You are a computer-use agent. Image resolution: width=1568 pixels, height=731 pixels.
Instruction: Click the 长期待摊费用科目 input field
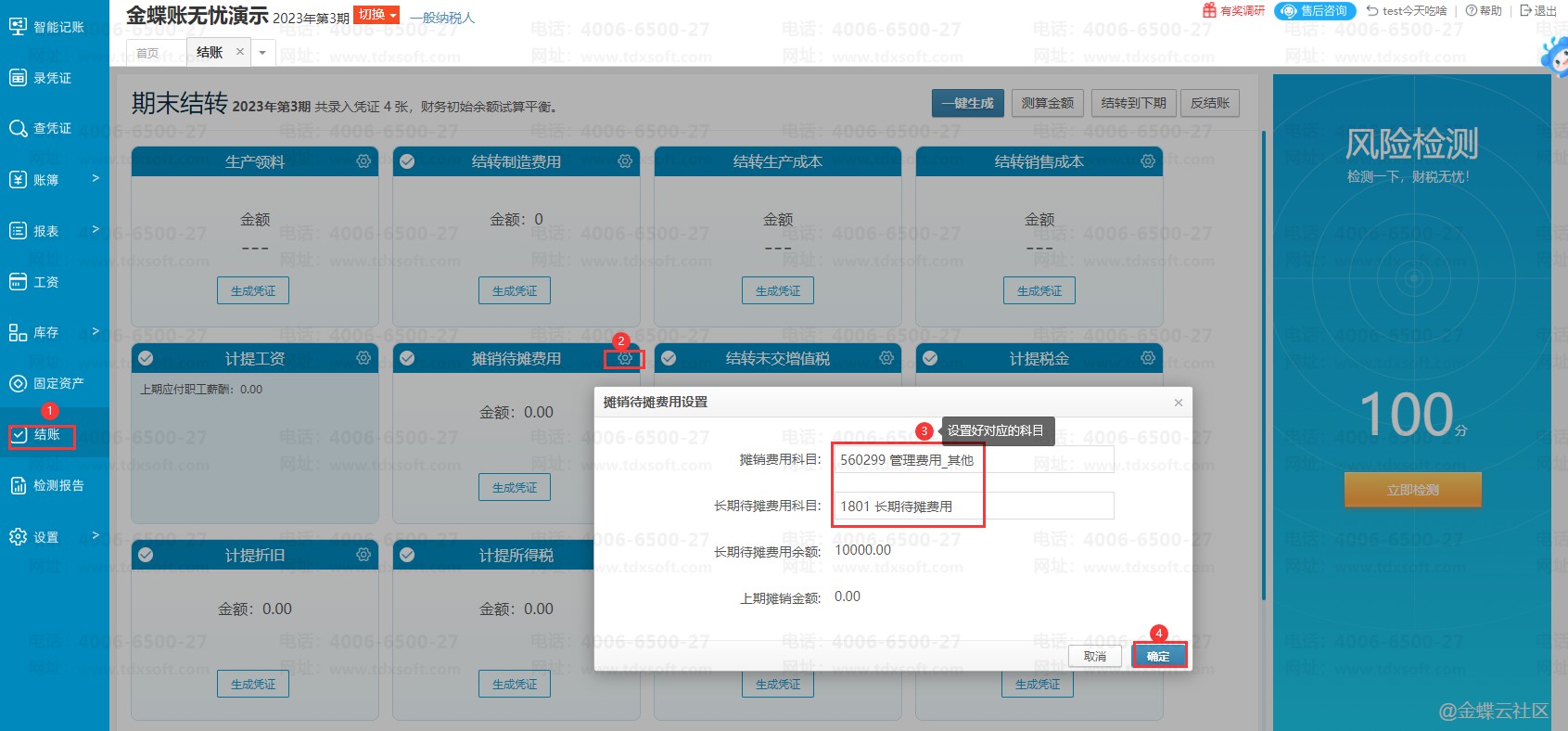[x=974, y=506]
